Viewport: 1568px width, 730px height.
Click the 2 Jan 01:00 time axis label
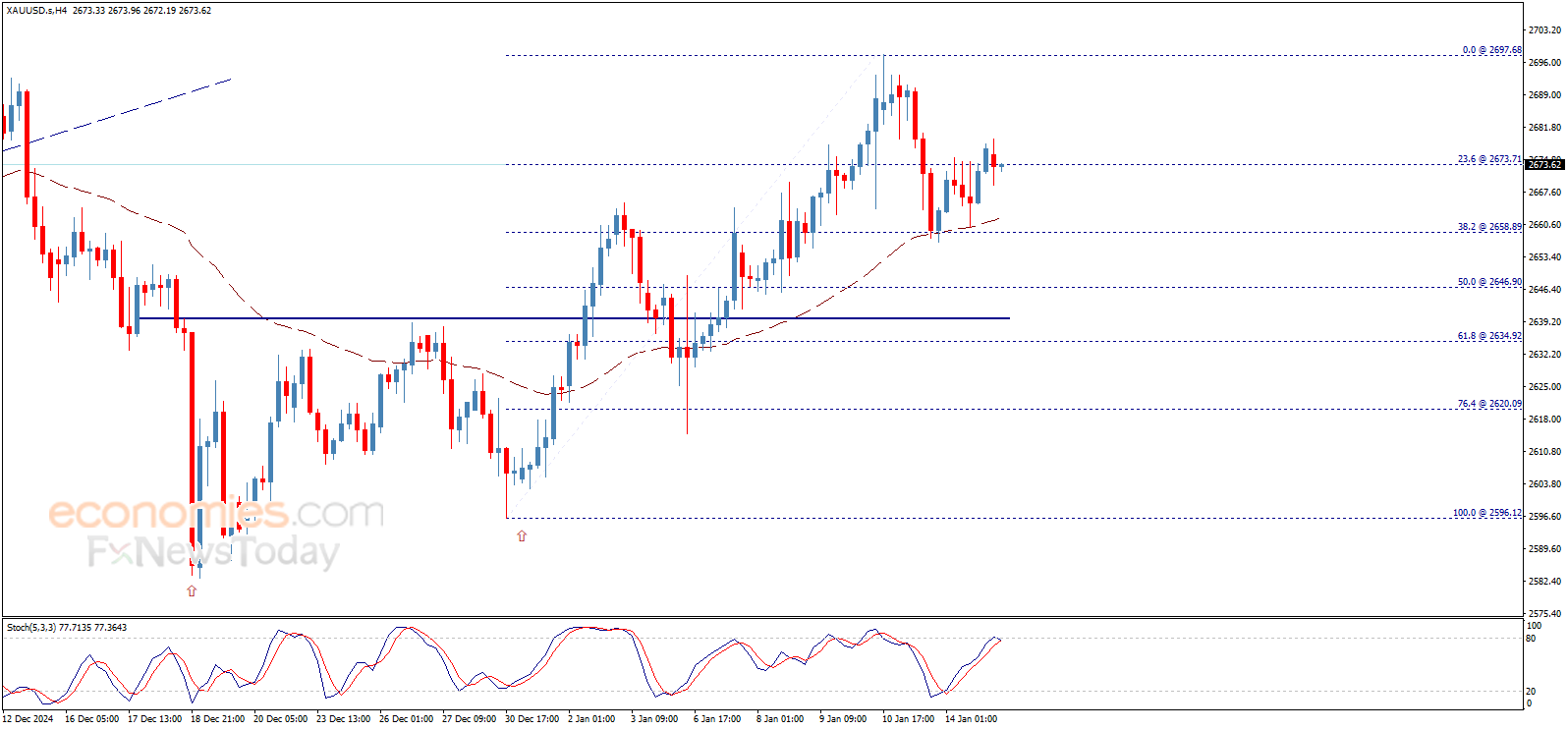click(x=591, y=719)
